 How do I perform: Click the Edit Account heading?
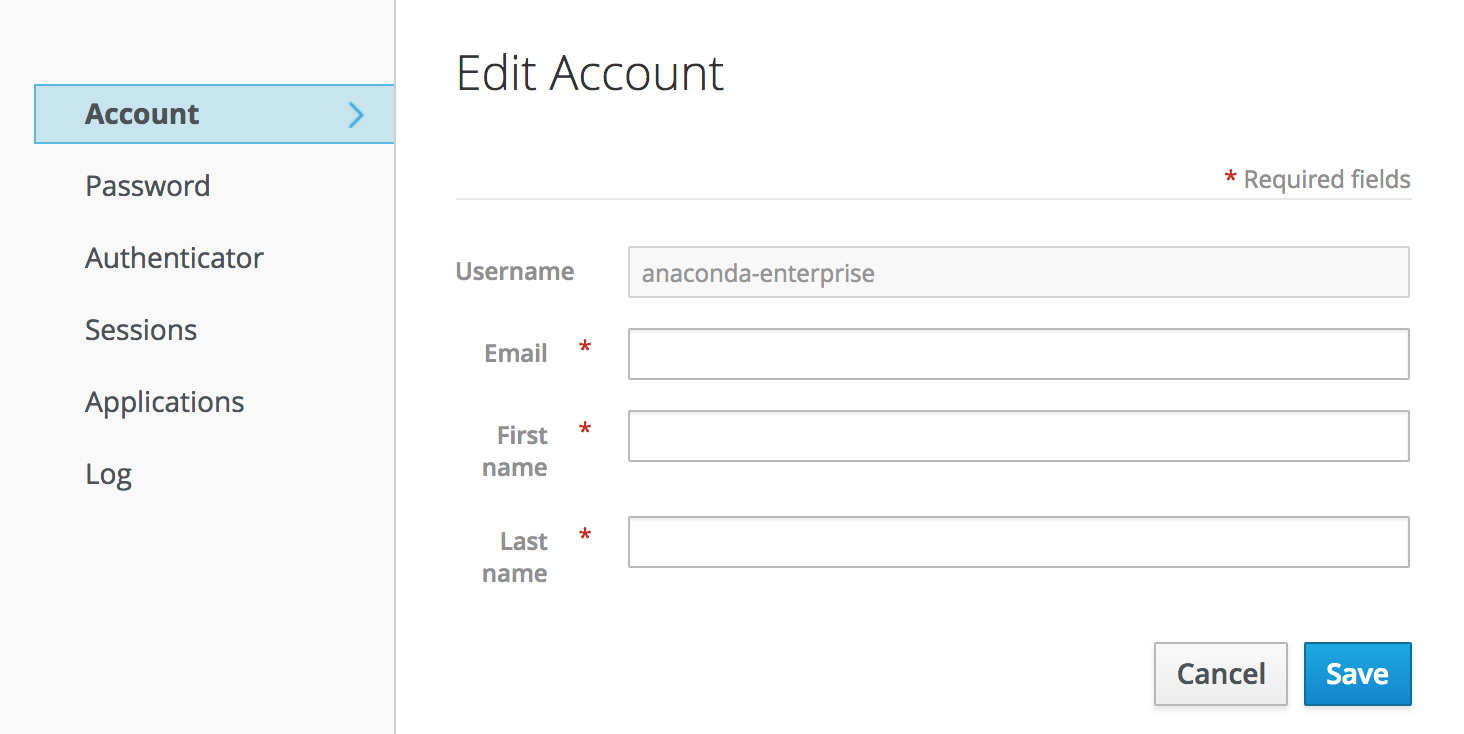coord(589,72)
